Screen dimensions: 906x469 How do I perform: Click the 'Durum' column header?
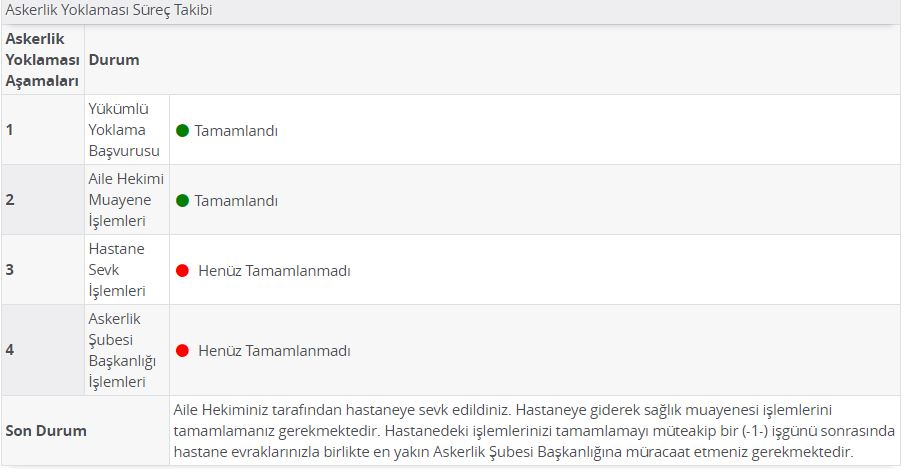coord(114,59)
